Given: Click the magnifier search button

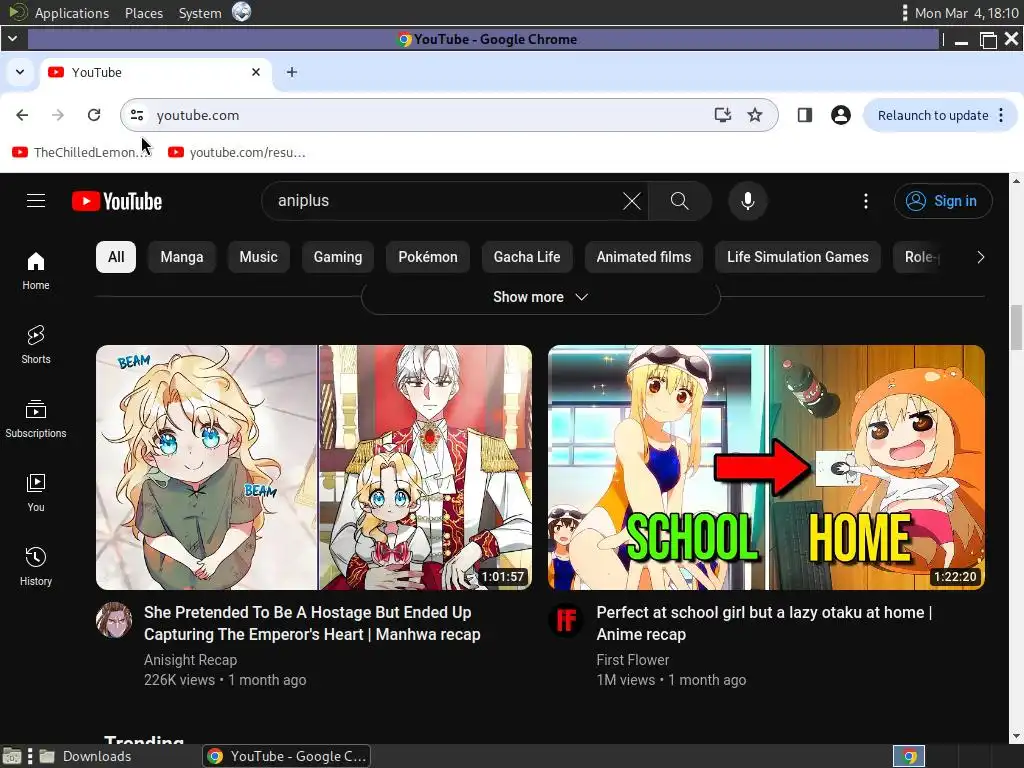Looking at the screenshot, I should [679, 201].
